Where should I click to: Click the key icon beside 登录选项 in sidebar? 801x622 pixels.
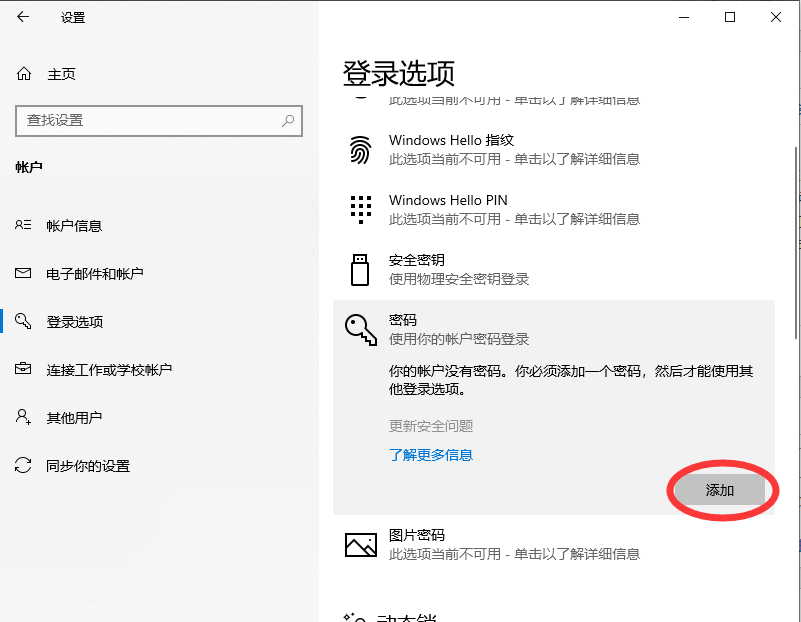click(23, 321)
